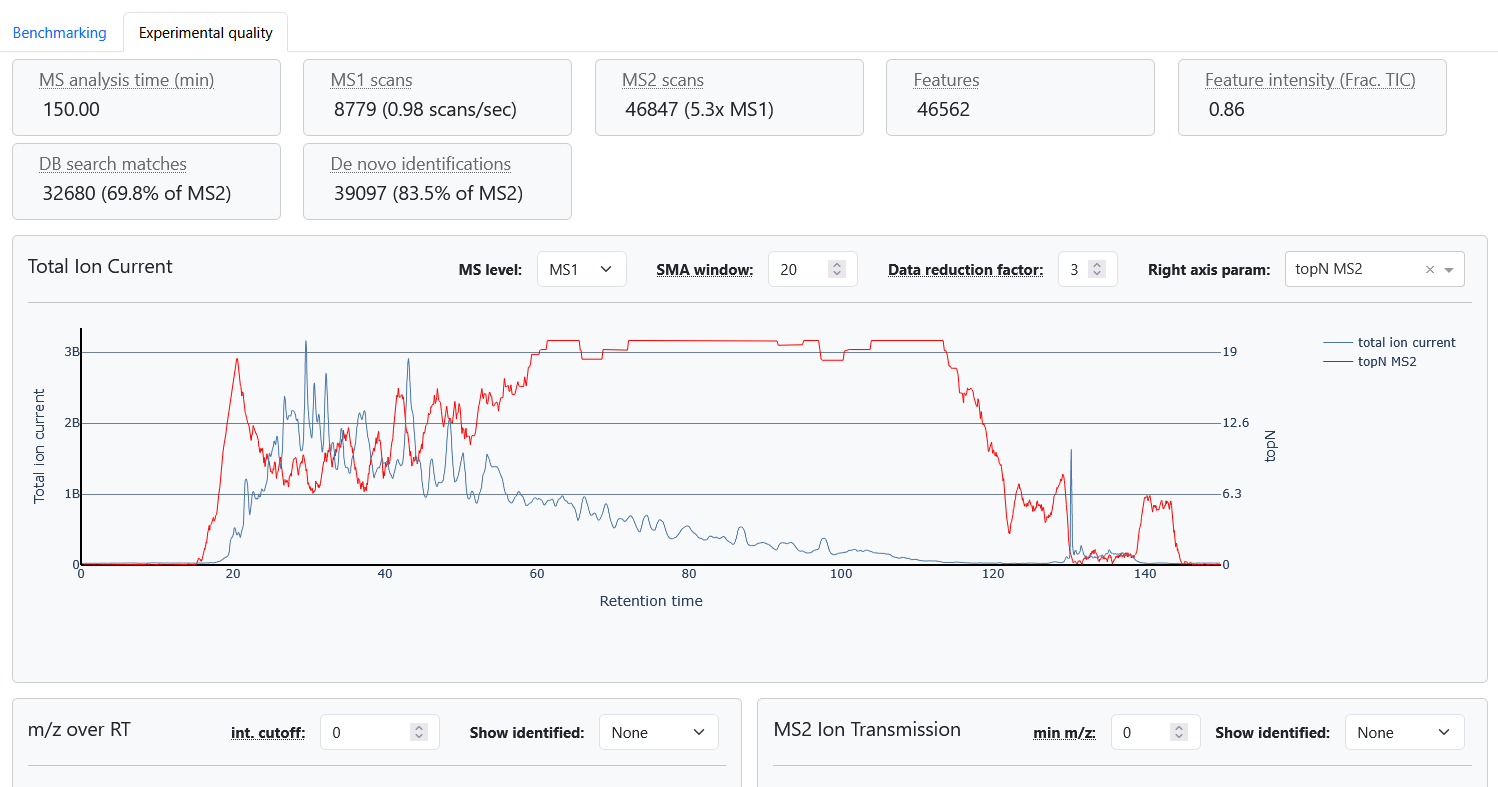Viewport: 1498px width, 787px height.
Task: Expand Show identified dropdown in MS2 Ion Transmission
Action: click(x=1404, y=732)
